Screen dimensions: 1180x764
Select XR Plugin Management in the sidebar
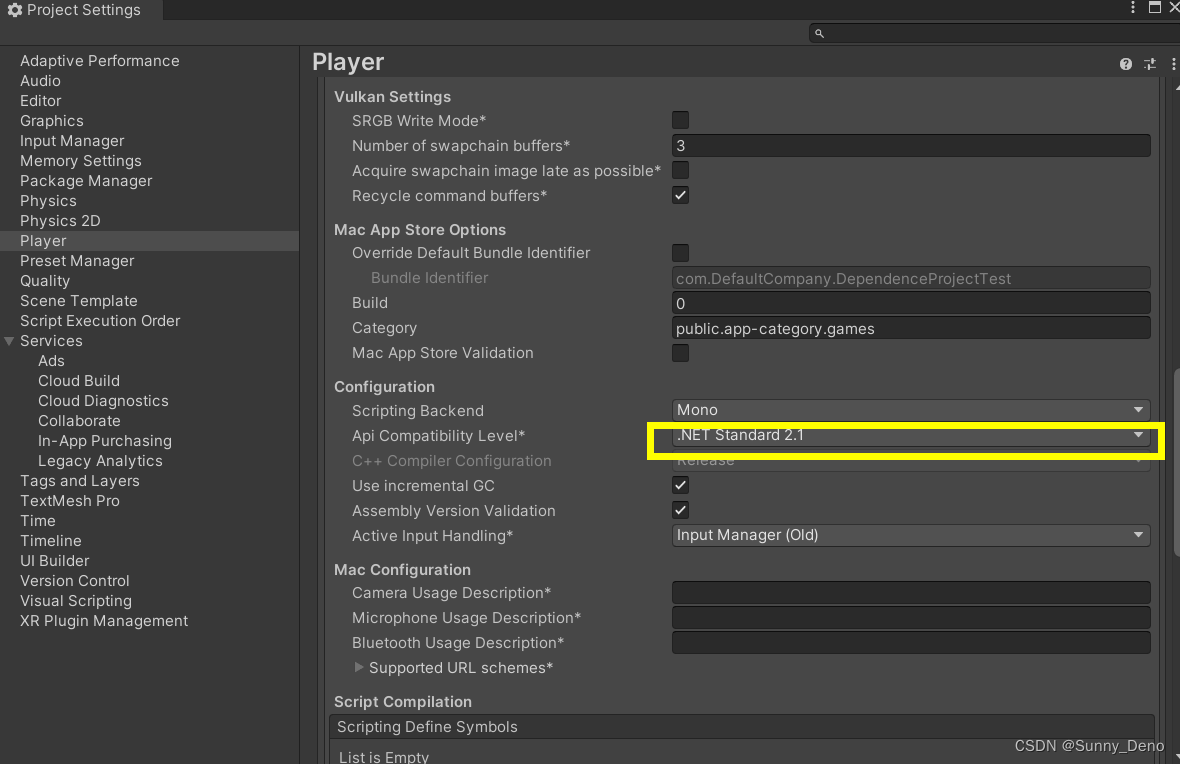pyautogui.click(x=103, y=620)
